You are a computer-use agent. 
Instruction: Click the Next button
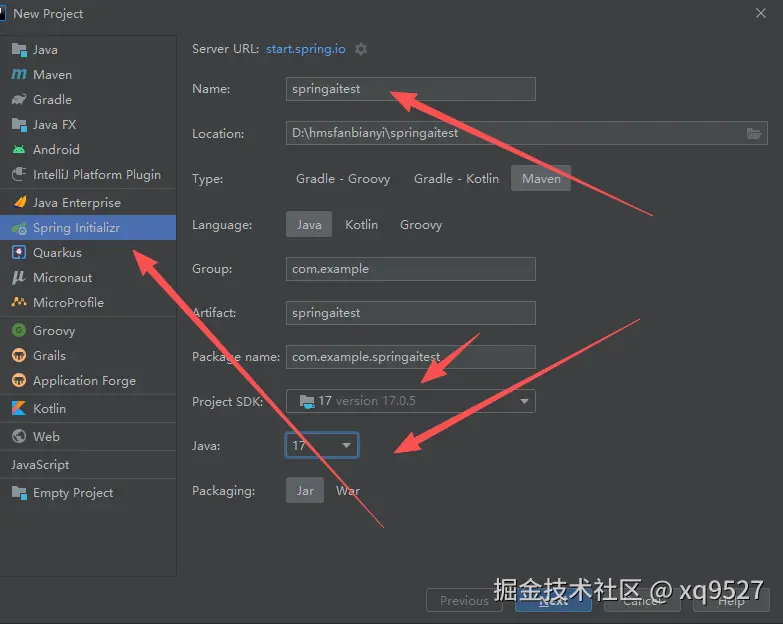(x=553, y=600)
